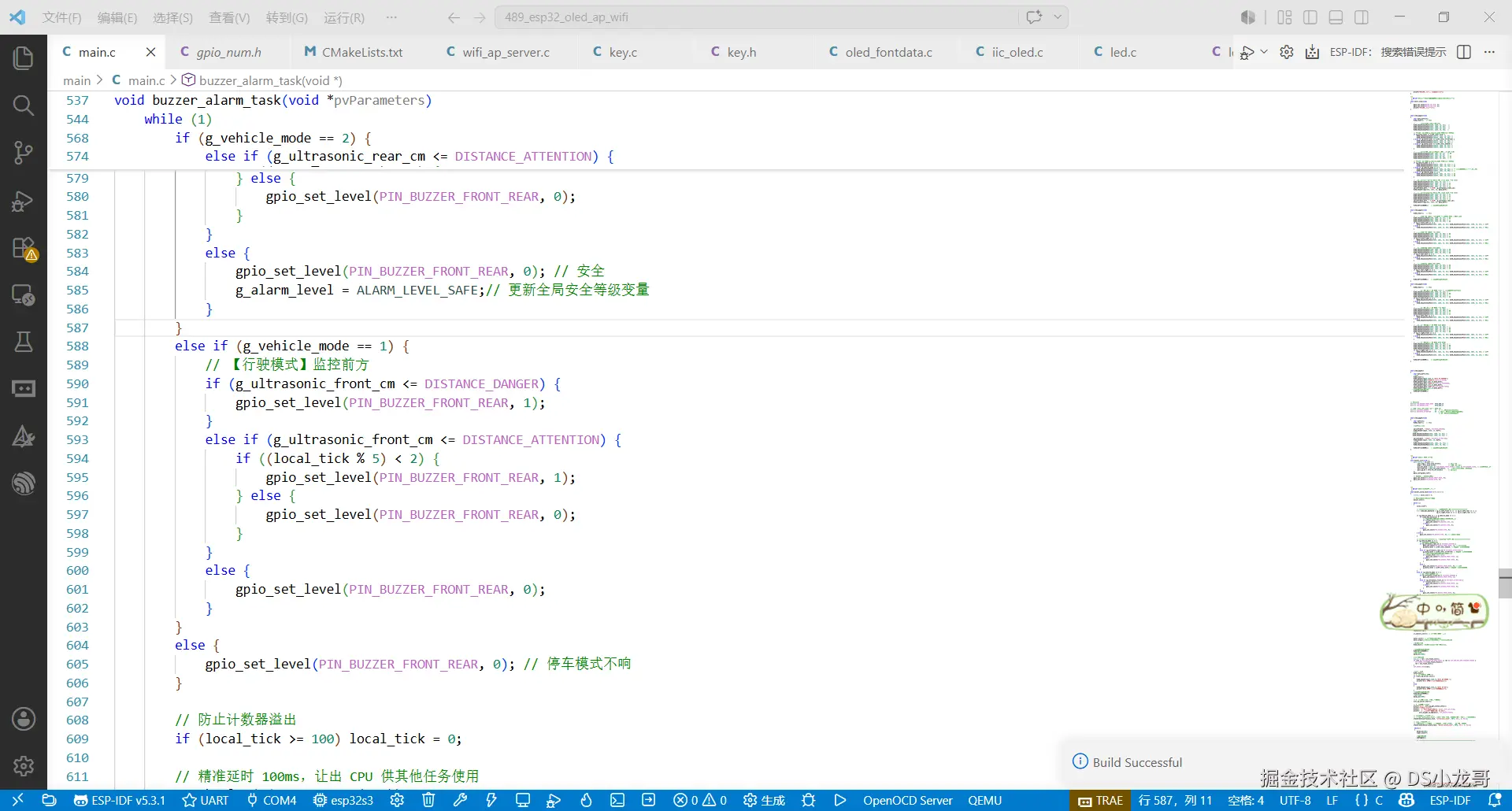Screen dimensions: 1512x811
Task: Click the vertical scrollbar thumb in editor
Action: 1505,583
